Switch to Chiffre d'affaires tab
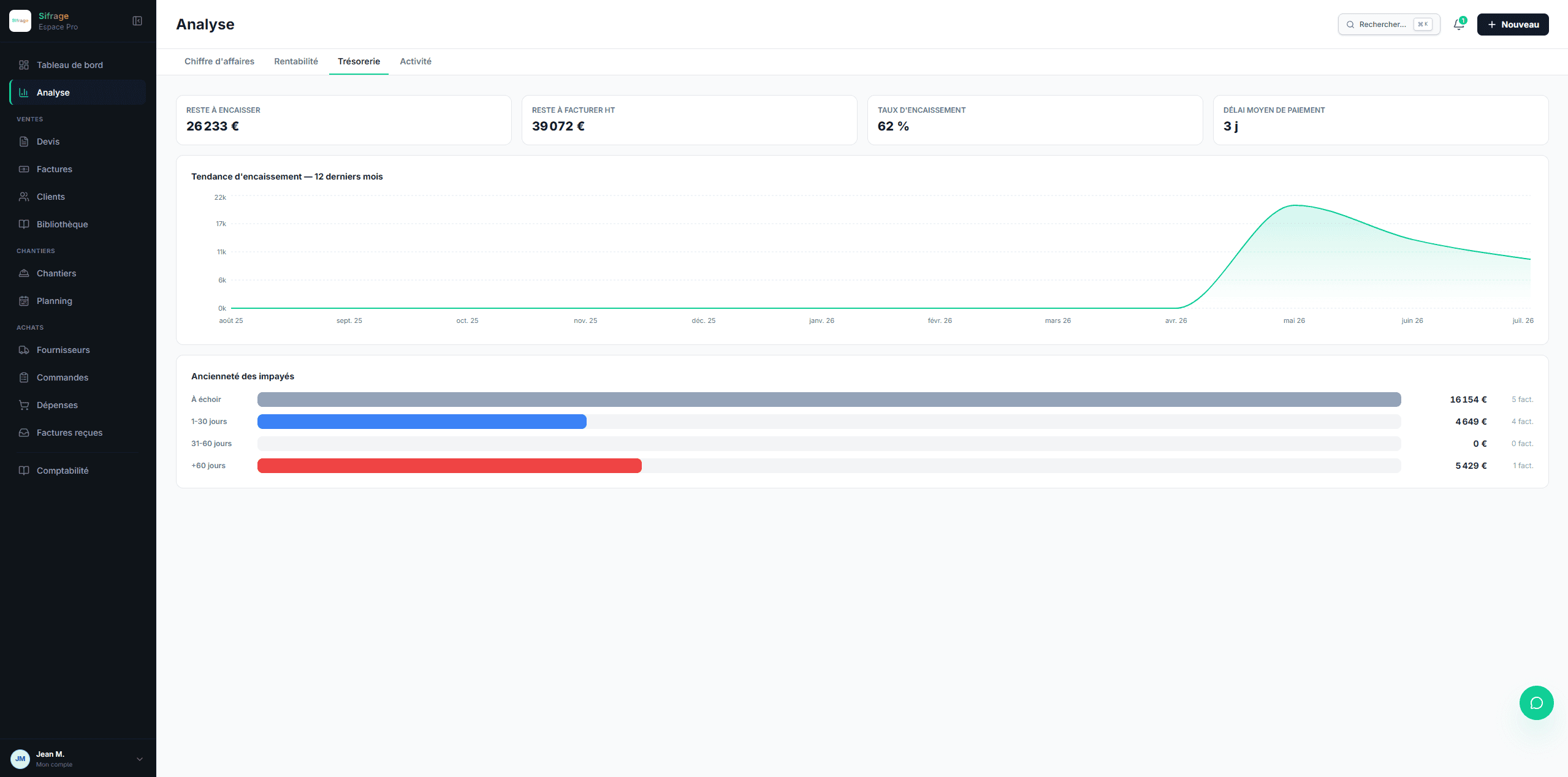Image resolution: width=1568 pixels, height=777 pixels. [x=219, y=61]
